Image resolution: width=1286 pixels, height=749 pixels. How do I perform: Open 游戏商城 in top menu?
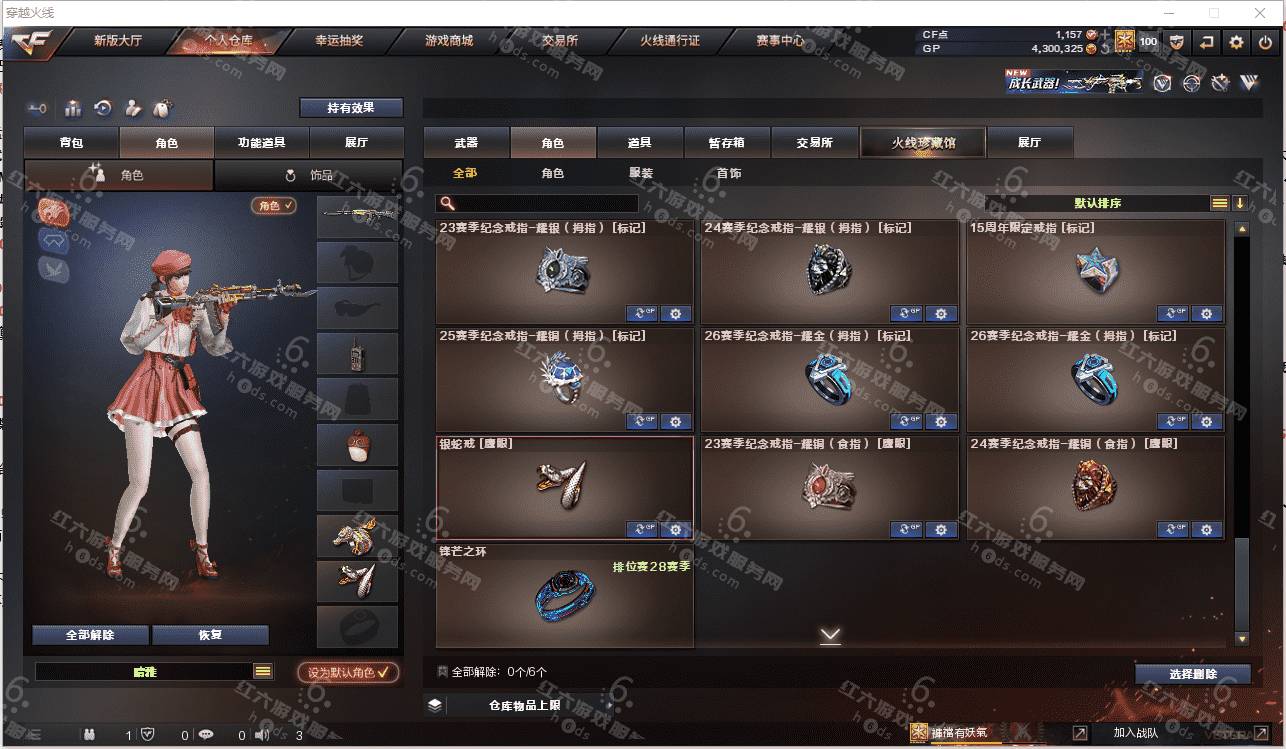449,41
